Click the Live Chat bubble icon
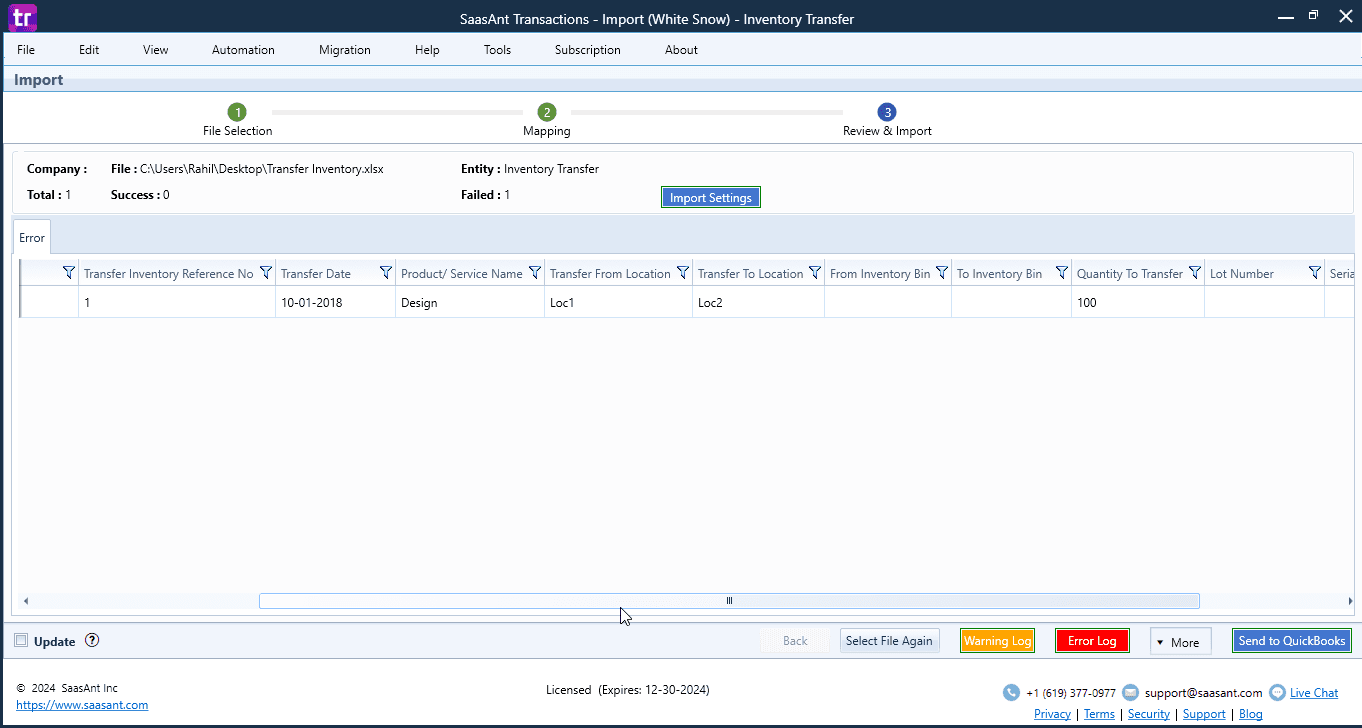1362x728 pixels. pyautogui.click(x=1277, y=692)
